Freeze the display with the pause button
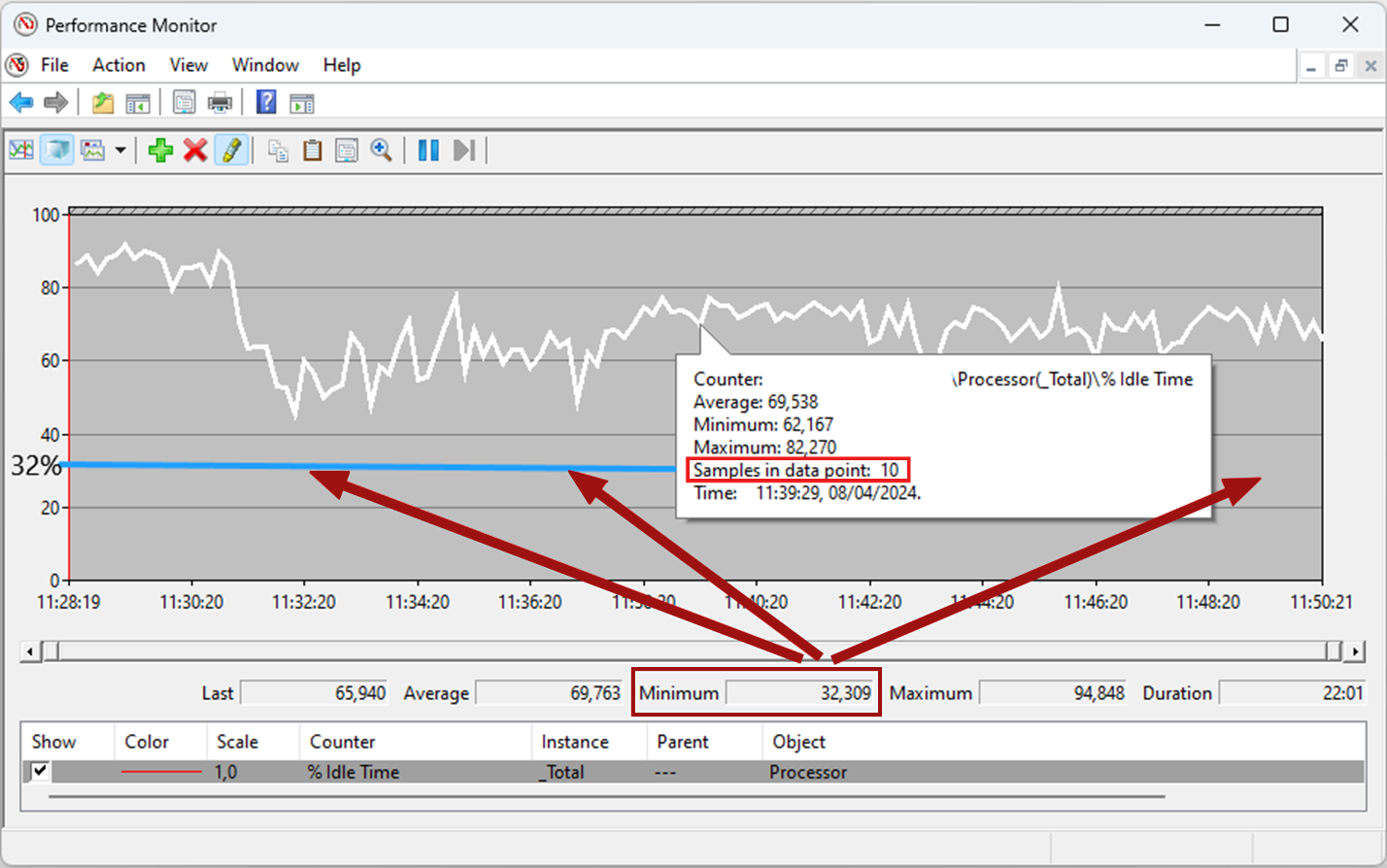This screenshot has width=1387, height=868. click(428, 150)
